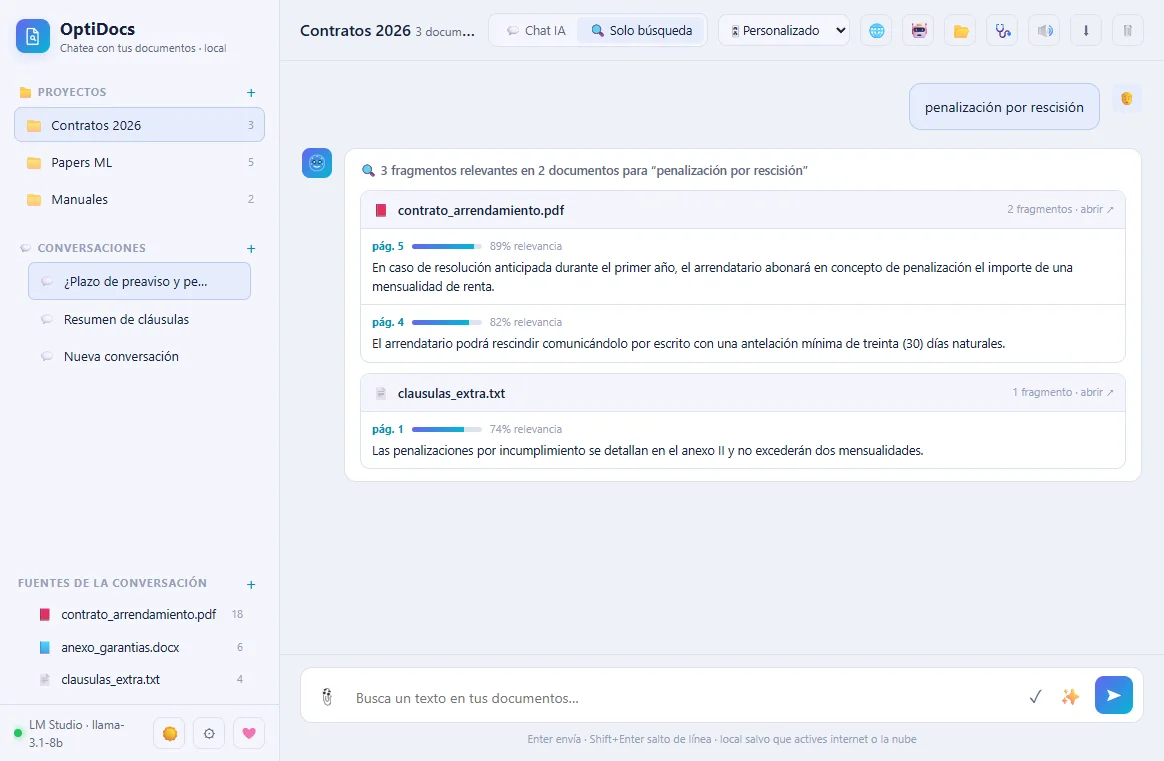The width and height of the screenshot is (1164, 761).
Task: Select conversation ¿Plazo de preaviso y pe...
Action: (140, 281)
